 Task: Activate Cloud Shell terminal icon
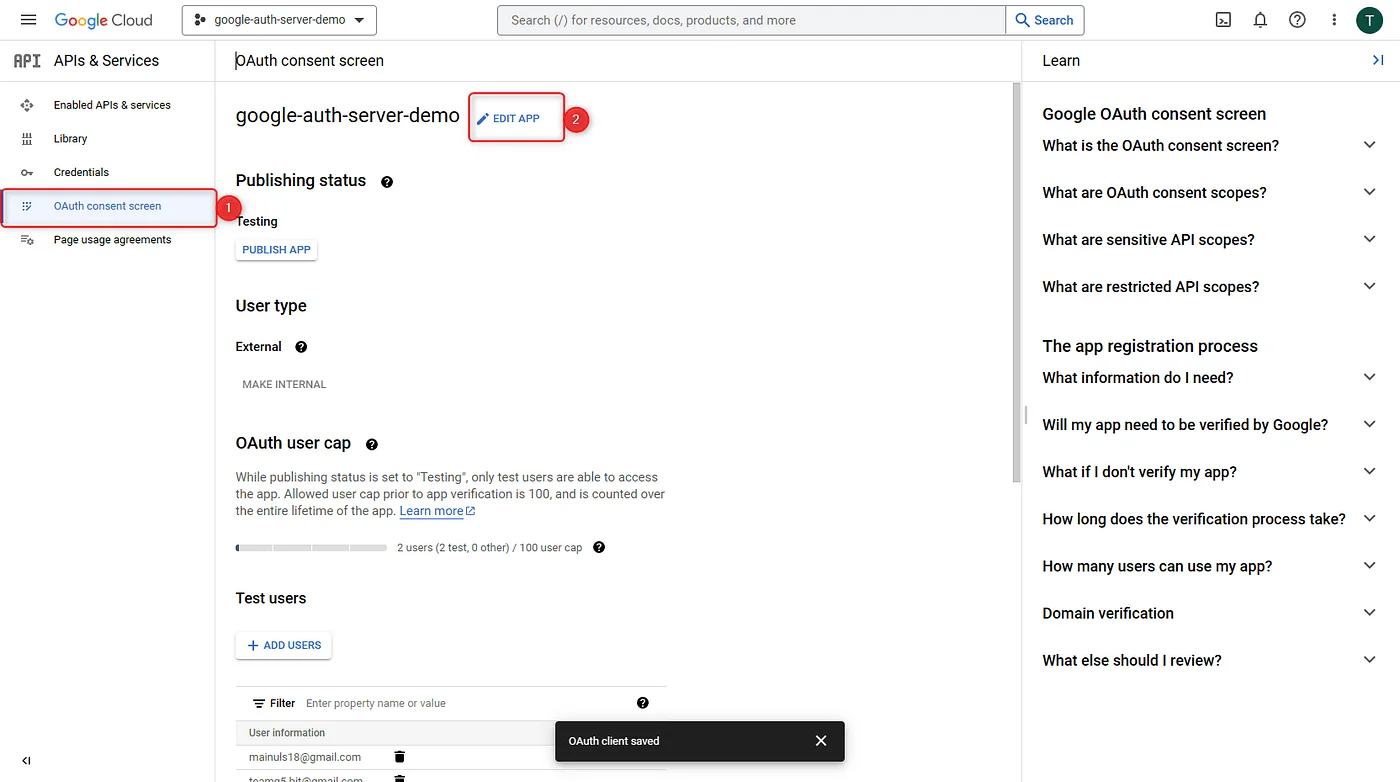1223,20
